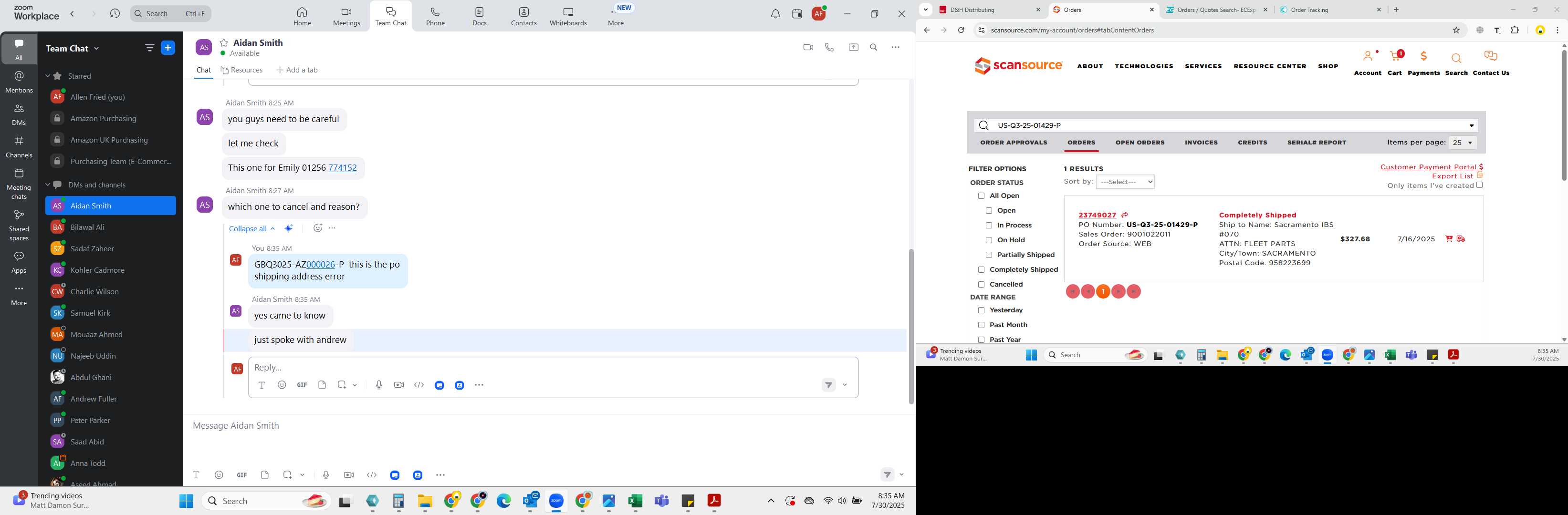1568x515 pixels.
Task: Open Chrome tab search dropdown
Action: click(x=925, y=10)
